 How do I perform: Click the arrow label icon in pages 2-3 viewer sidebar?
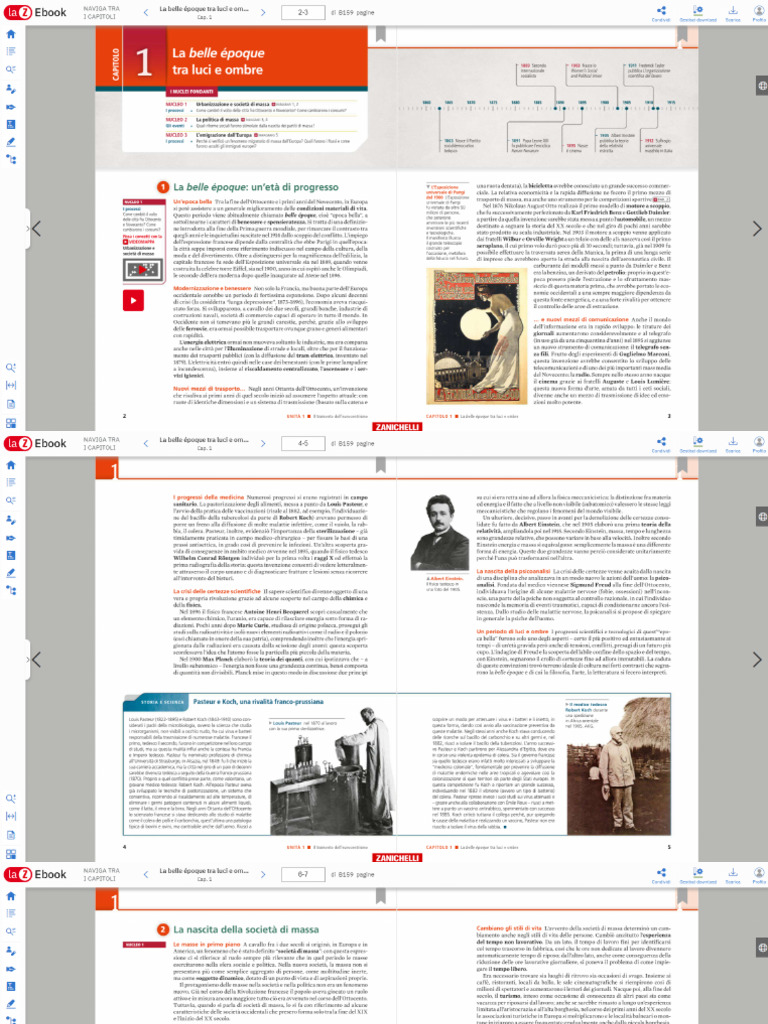[x=10, y=106]
